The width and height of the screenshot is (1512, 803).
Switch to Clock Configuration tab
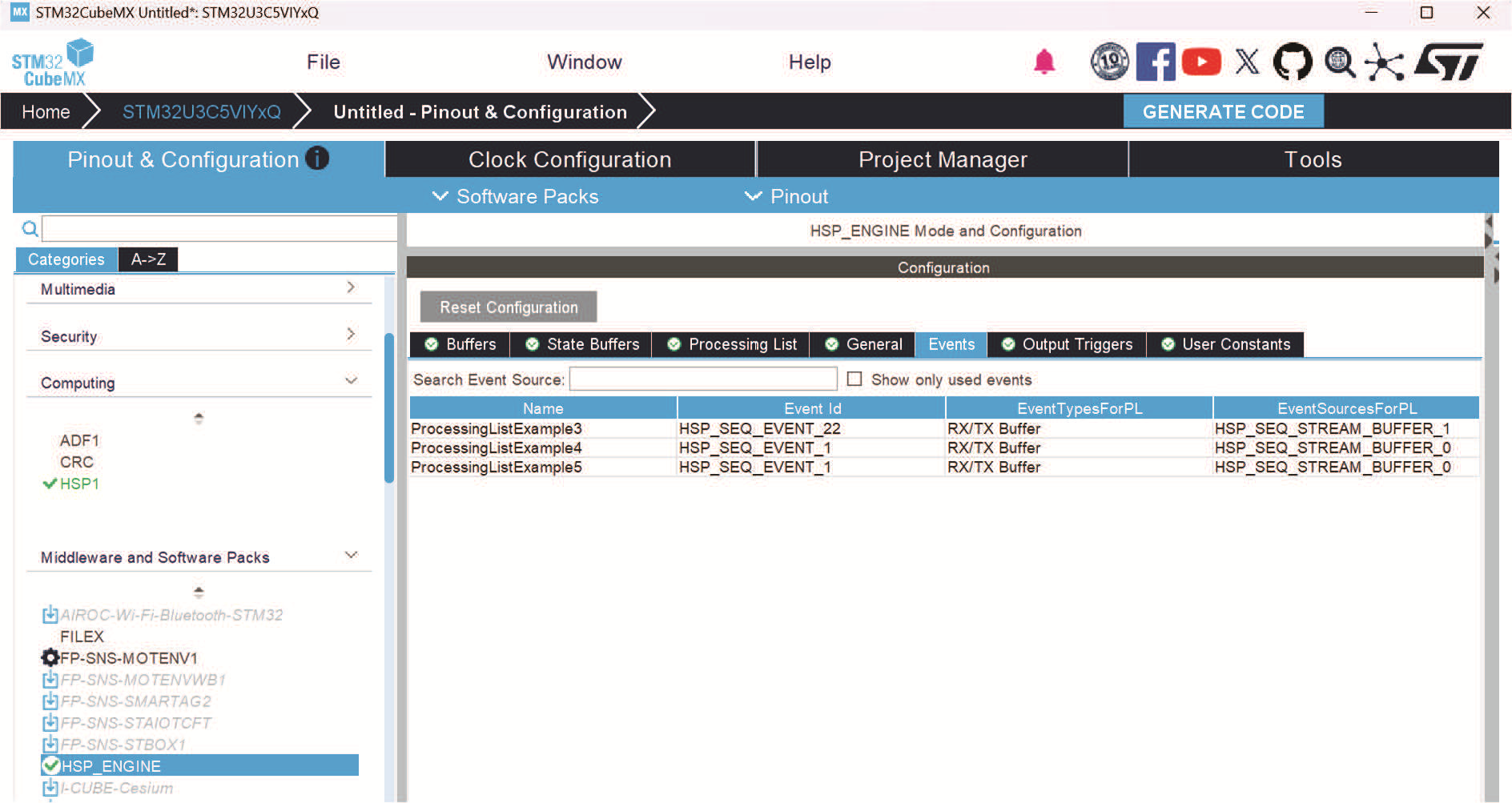570,159
